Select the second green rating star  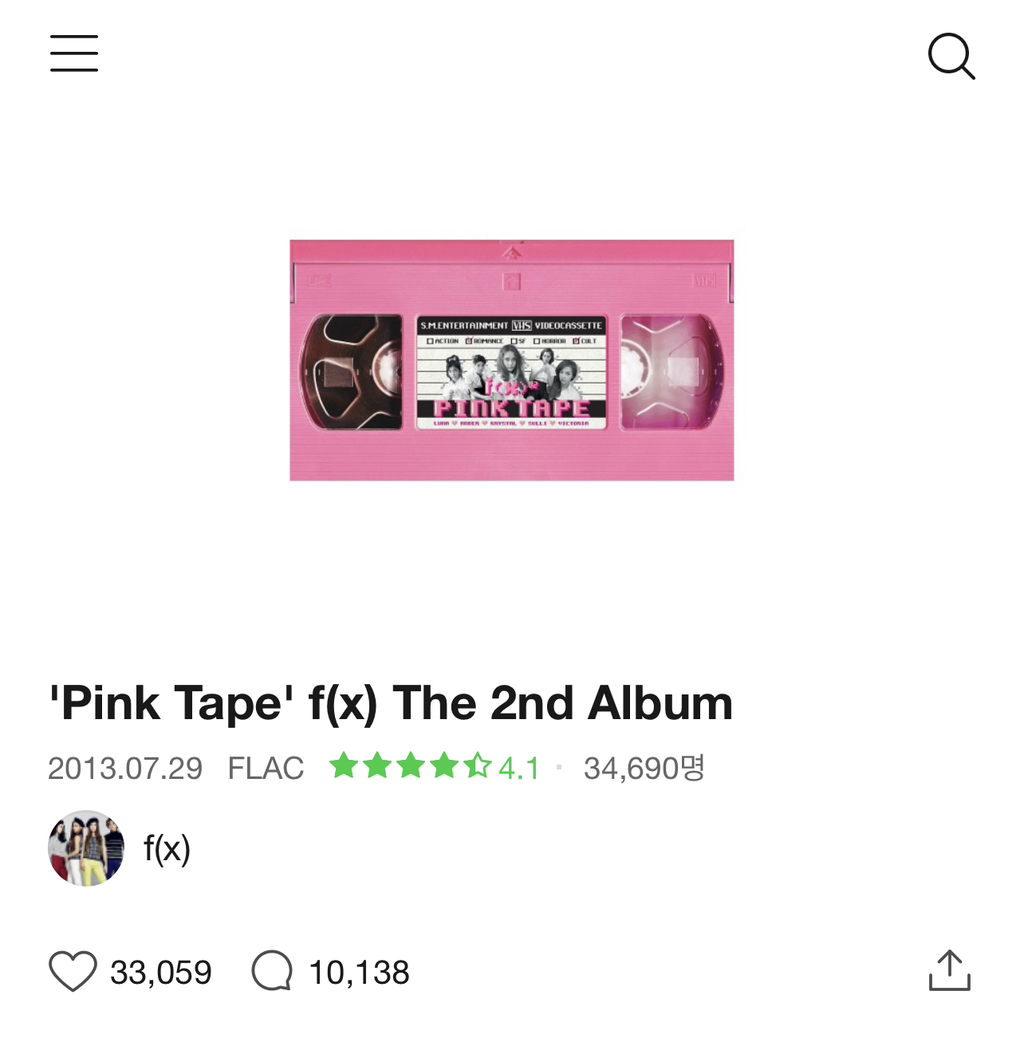pyautogui.click(x=377, y=767)
